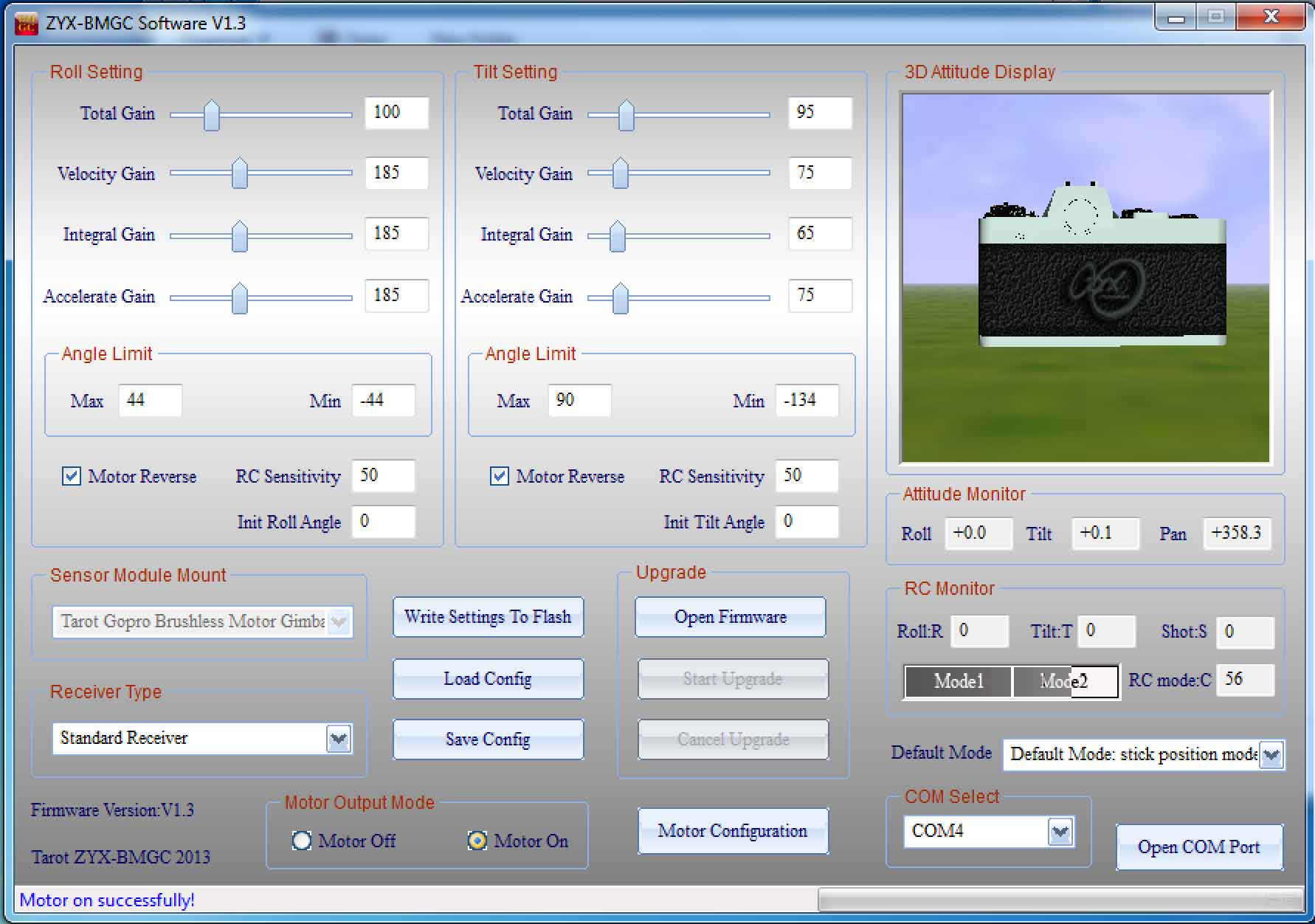Viewport: 1315px width, 924px height.
Task: Click Tilt Angle Limit Max field 90
Action: click(x=580, y=401)
